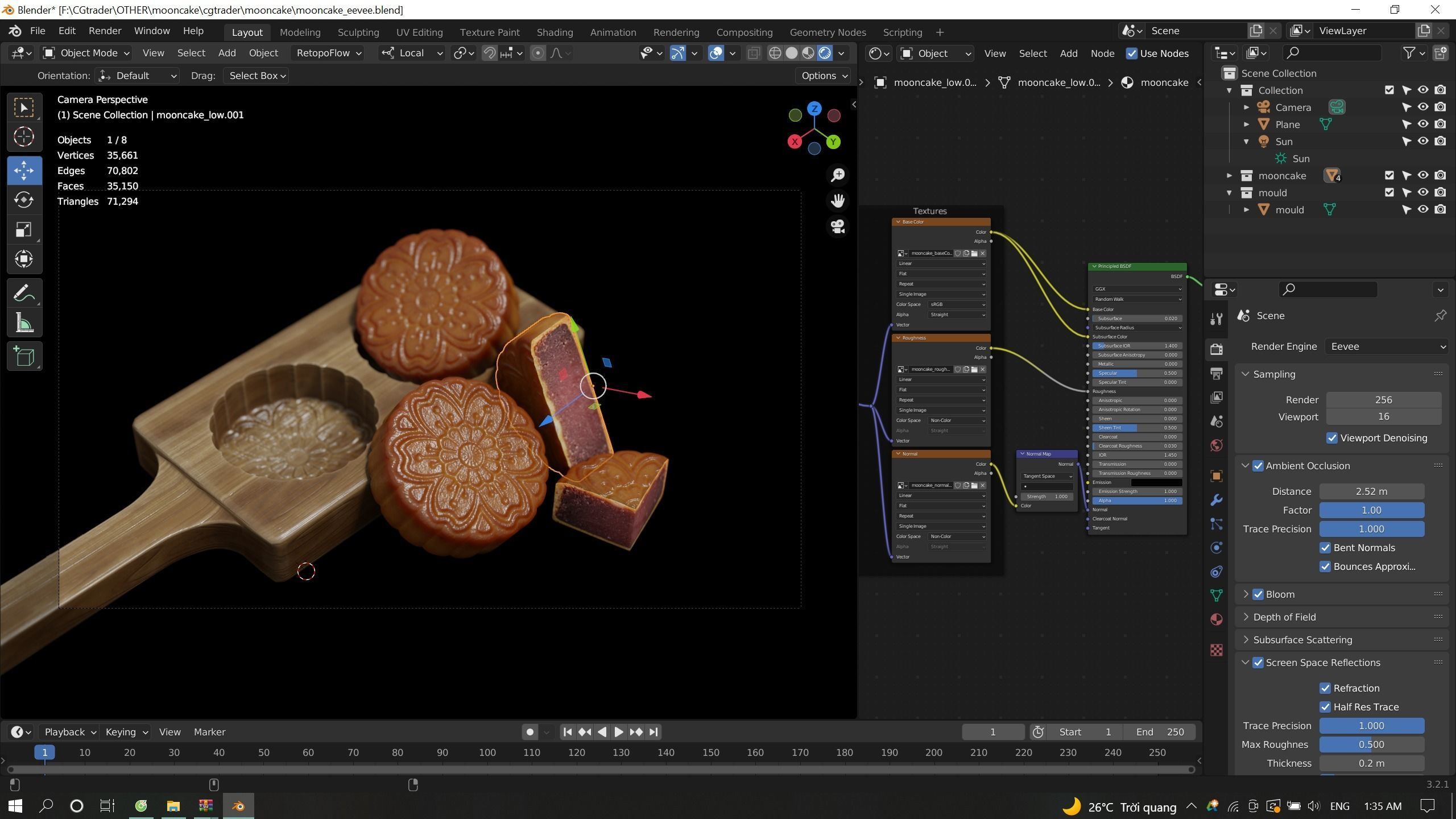The height and width of the screenshot is (819, 1456).
Task: Open Physics properties tab
Action: coord(1217,548)
